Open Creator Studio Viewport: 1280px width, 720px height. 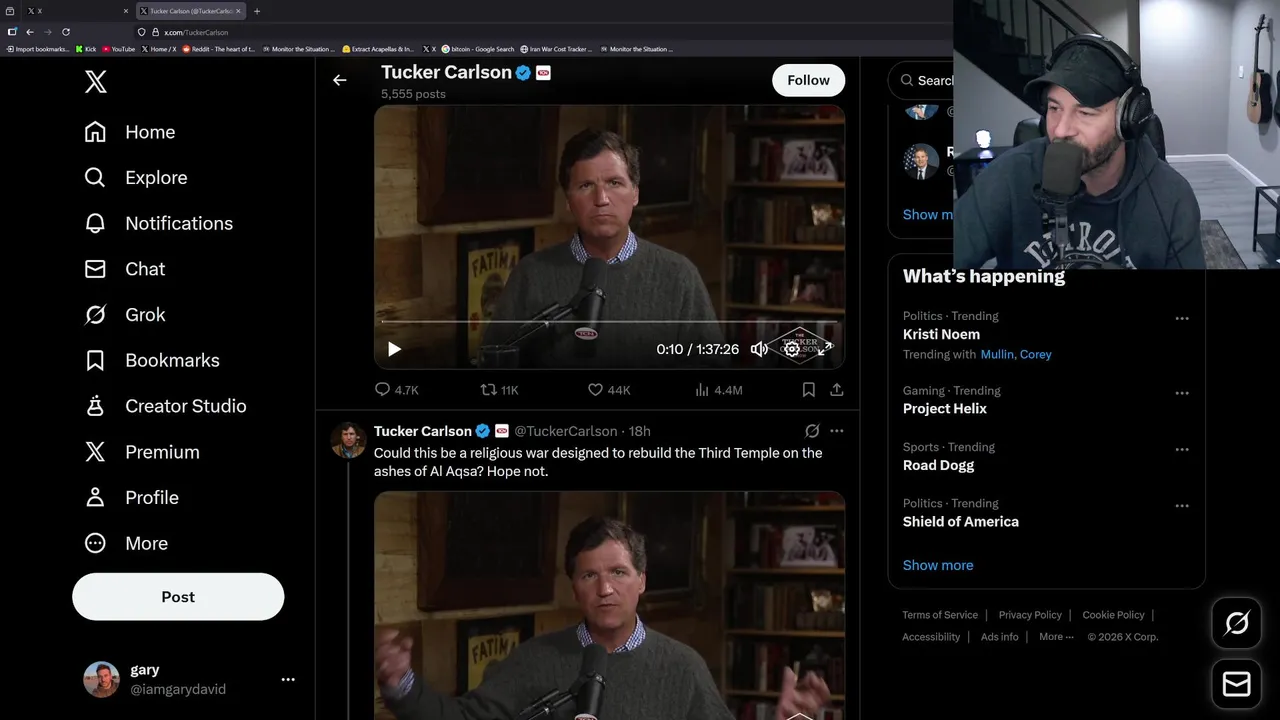(166, 406)
